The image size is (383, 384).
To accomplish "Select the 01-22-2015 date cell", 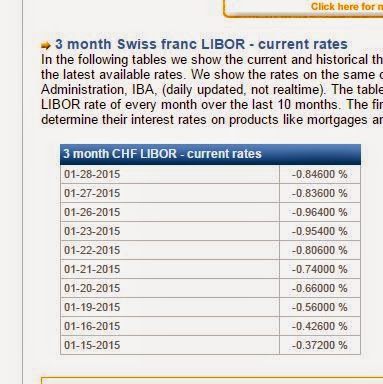I will click(170, 250).
